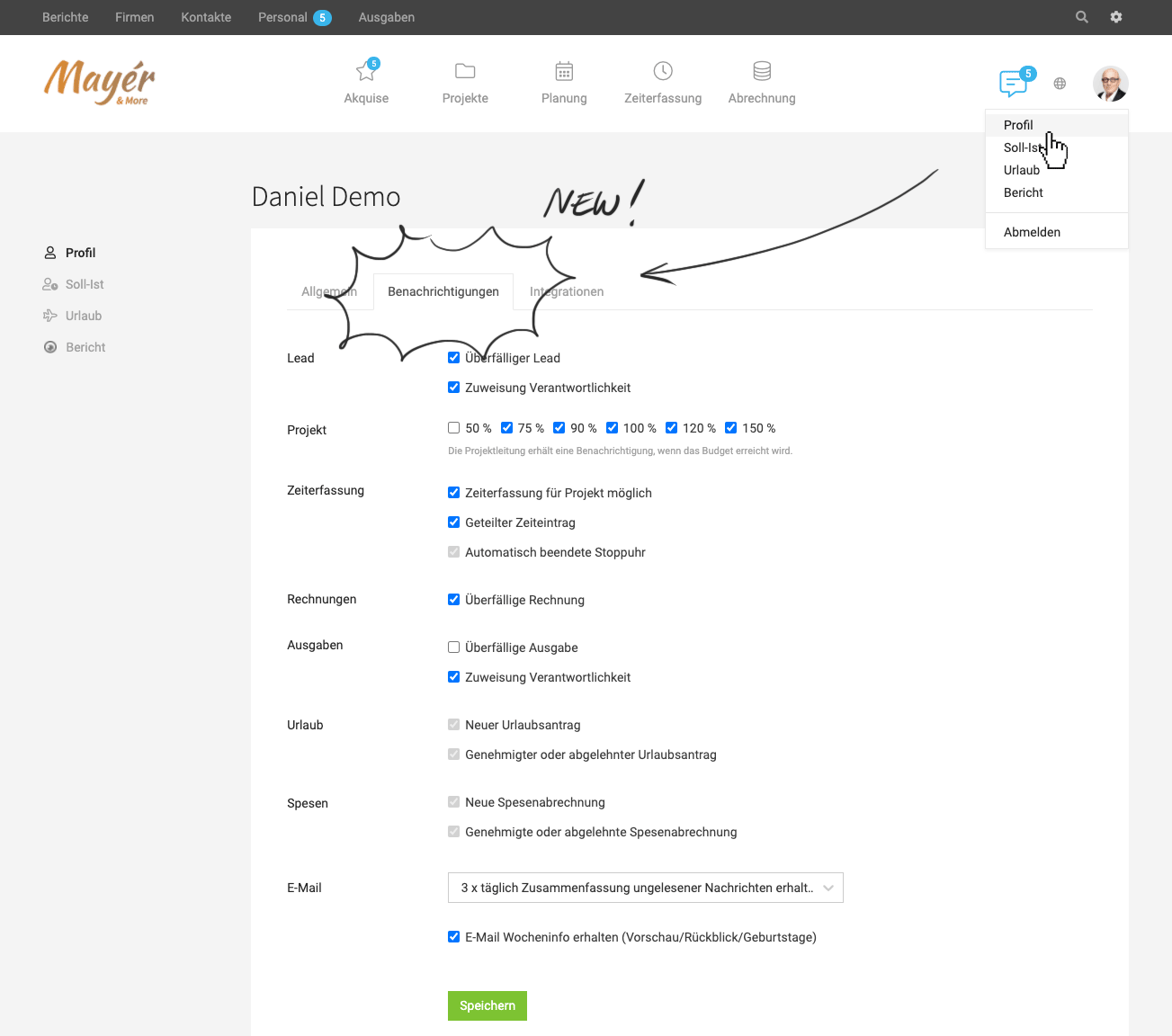Open the E-Mail summary frequency dropdown
Screen dimensions: 1172x1036
point(646,888)
